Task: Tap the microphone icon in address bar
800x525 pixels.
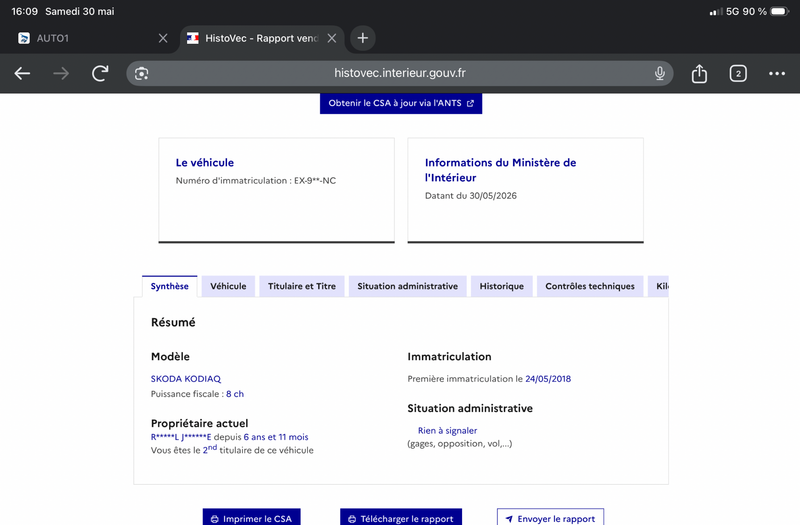Action: [660, 73]
